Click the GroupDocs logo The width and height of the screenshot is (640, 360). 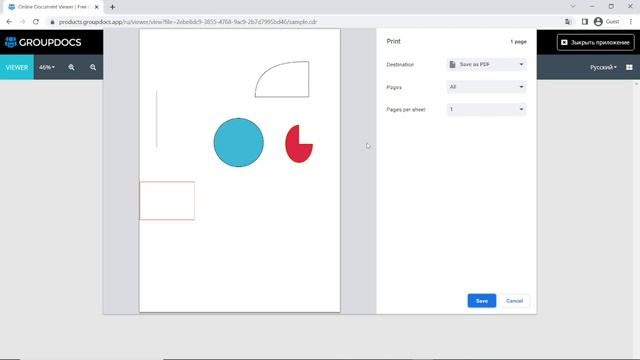click(x=43, y=42)
